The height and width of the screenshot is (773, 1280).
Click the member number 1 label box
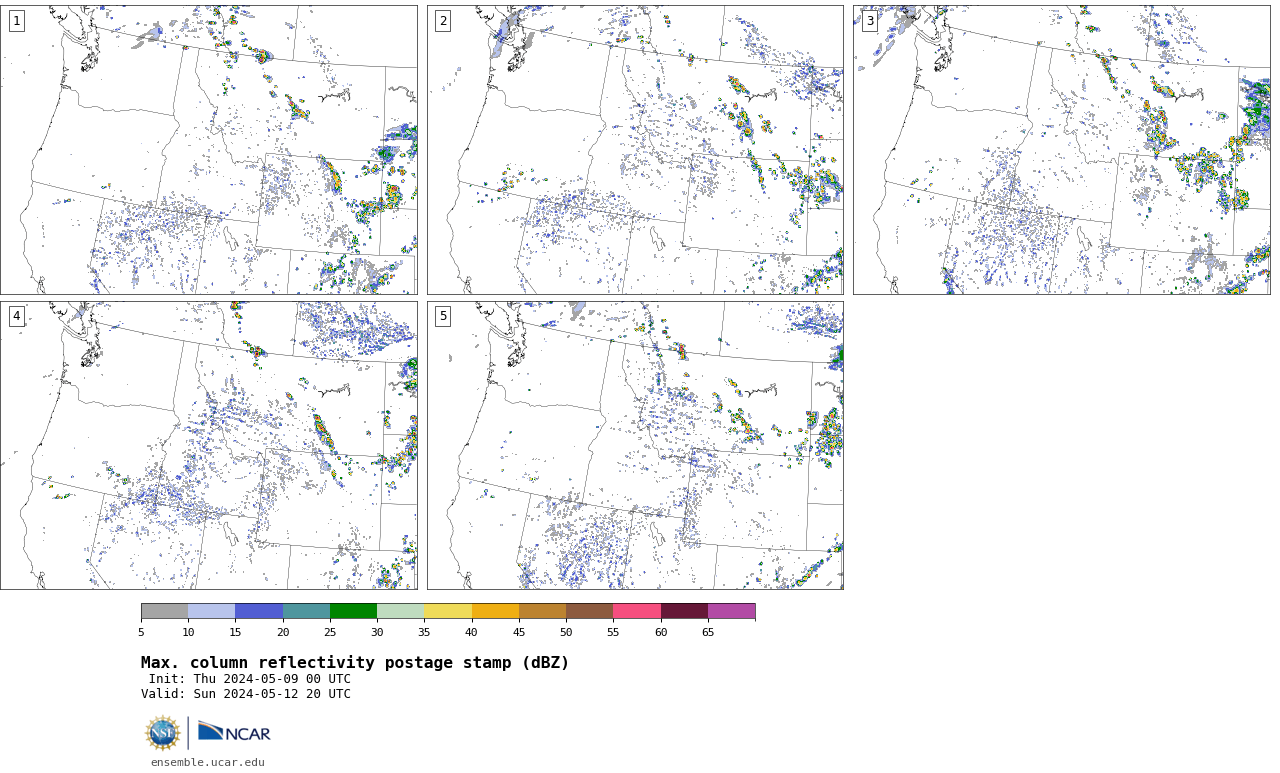16,21
